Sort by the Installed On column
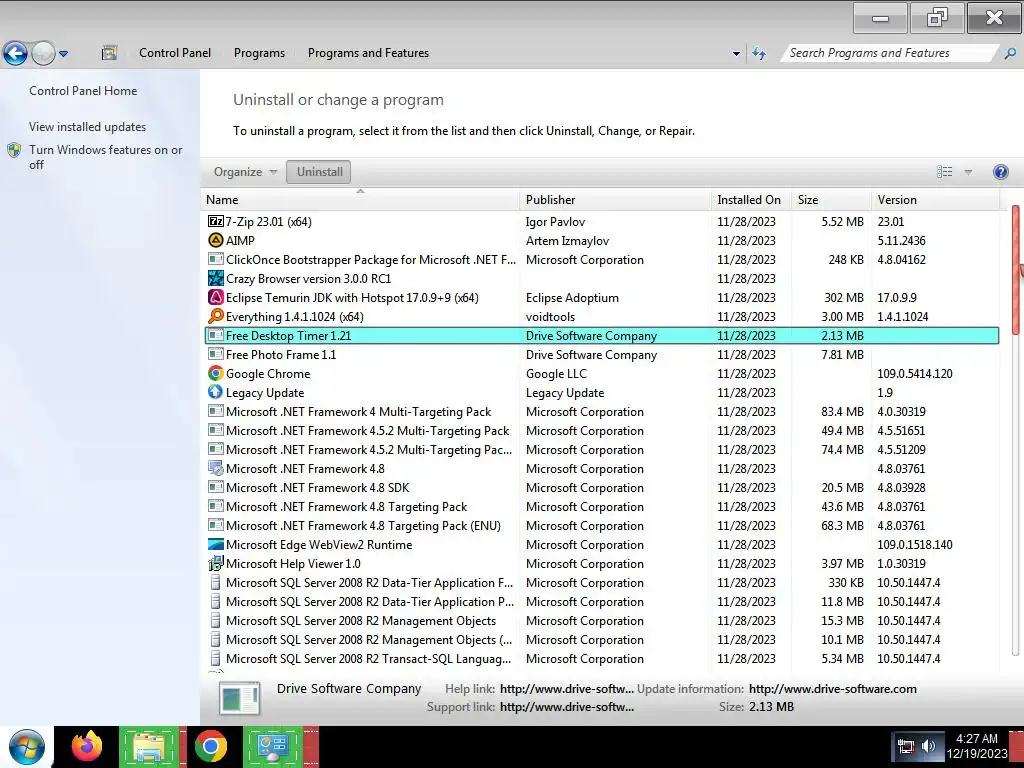The image size is (1024, 768). pos(751,200)
